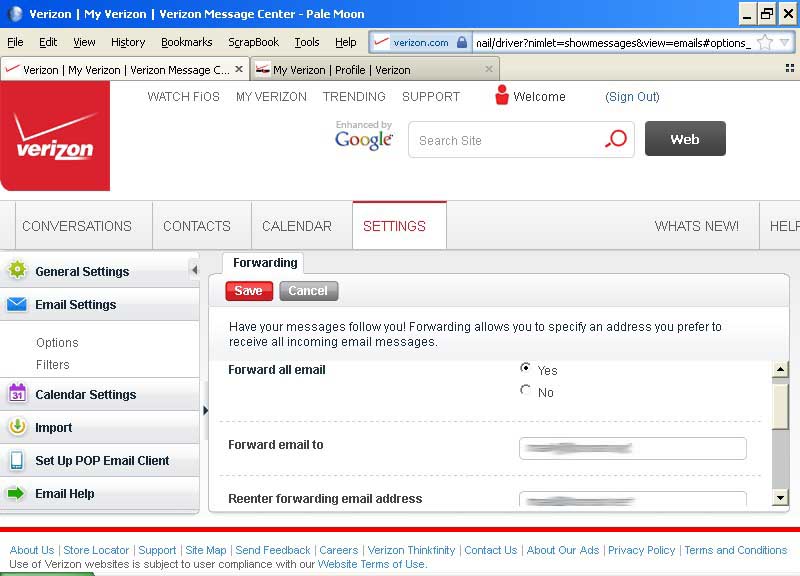Click the TRENDING link

click(354, 96)
